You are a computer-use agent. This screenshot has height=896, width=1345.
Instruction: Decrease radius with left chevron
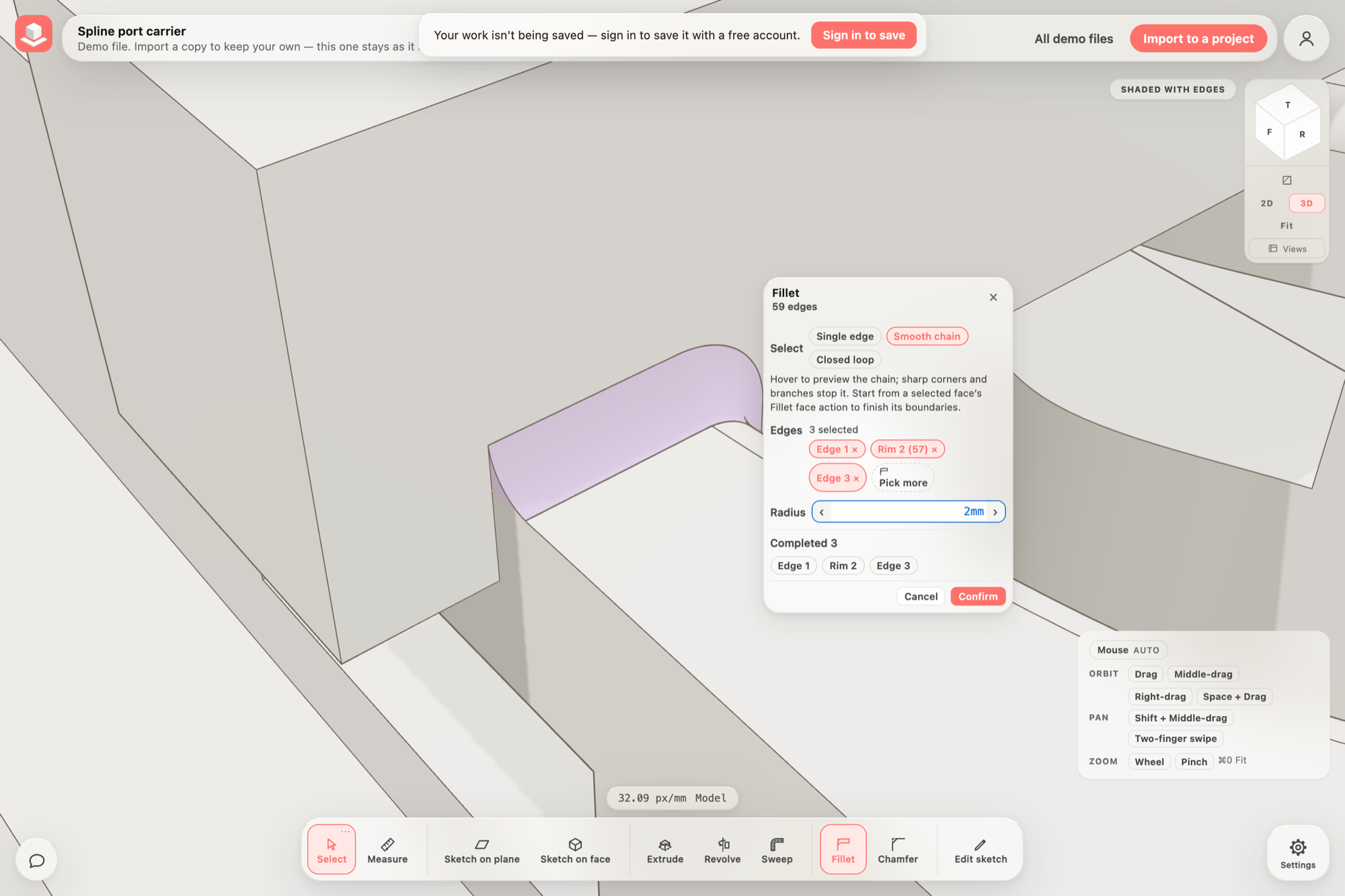pyautogui.click(x=822, y=512)
